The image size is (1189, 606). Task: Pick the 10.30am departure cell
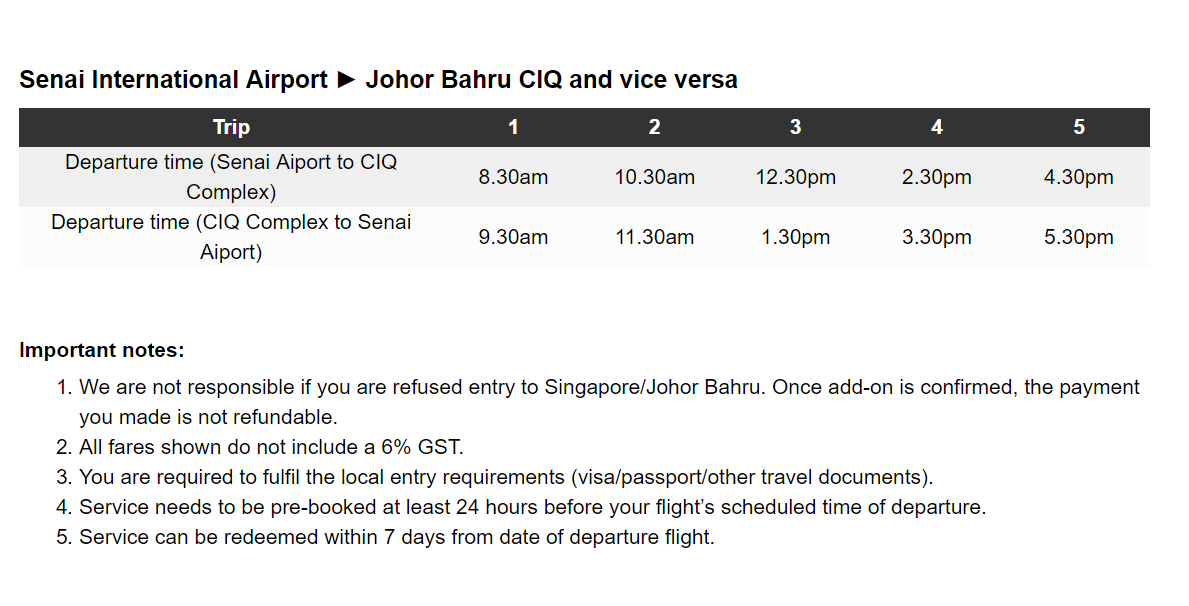pos(654,177)
